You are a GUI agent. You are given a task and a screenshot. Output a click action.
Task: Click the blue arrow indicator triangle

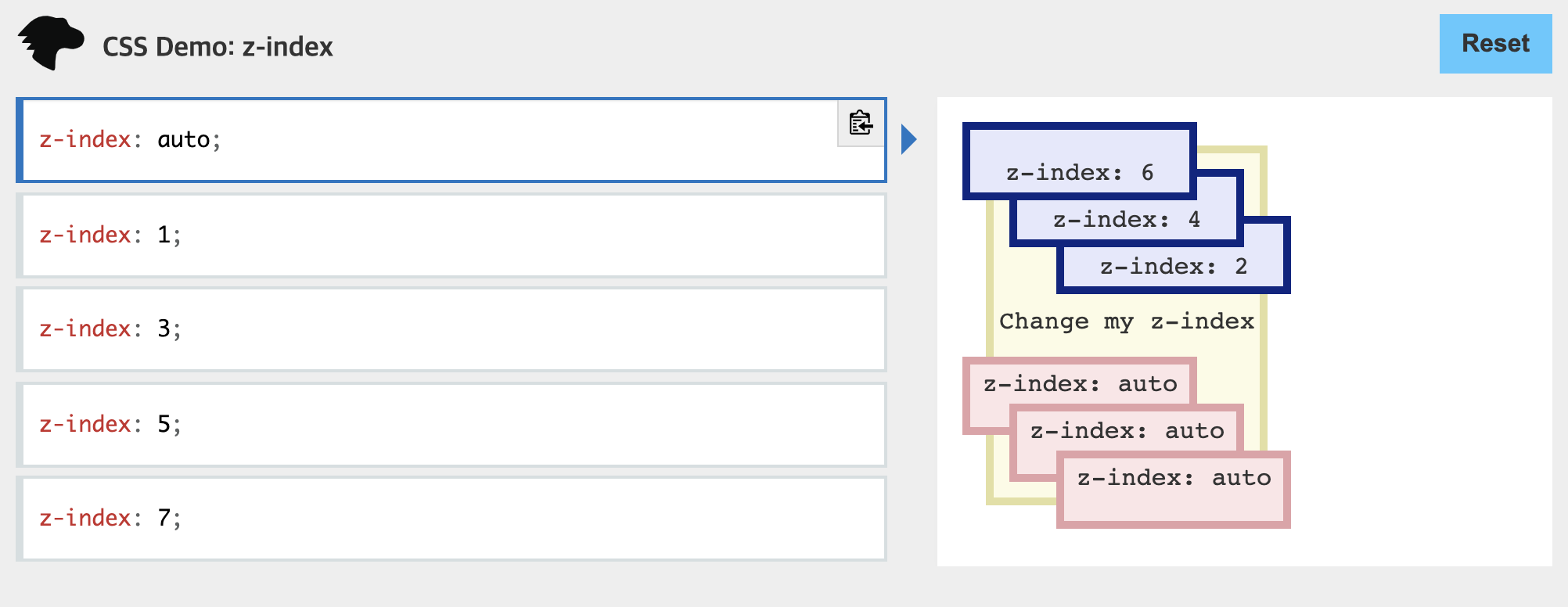[908, 140]
